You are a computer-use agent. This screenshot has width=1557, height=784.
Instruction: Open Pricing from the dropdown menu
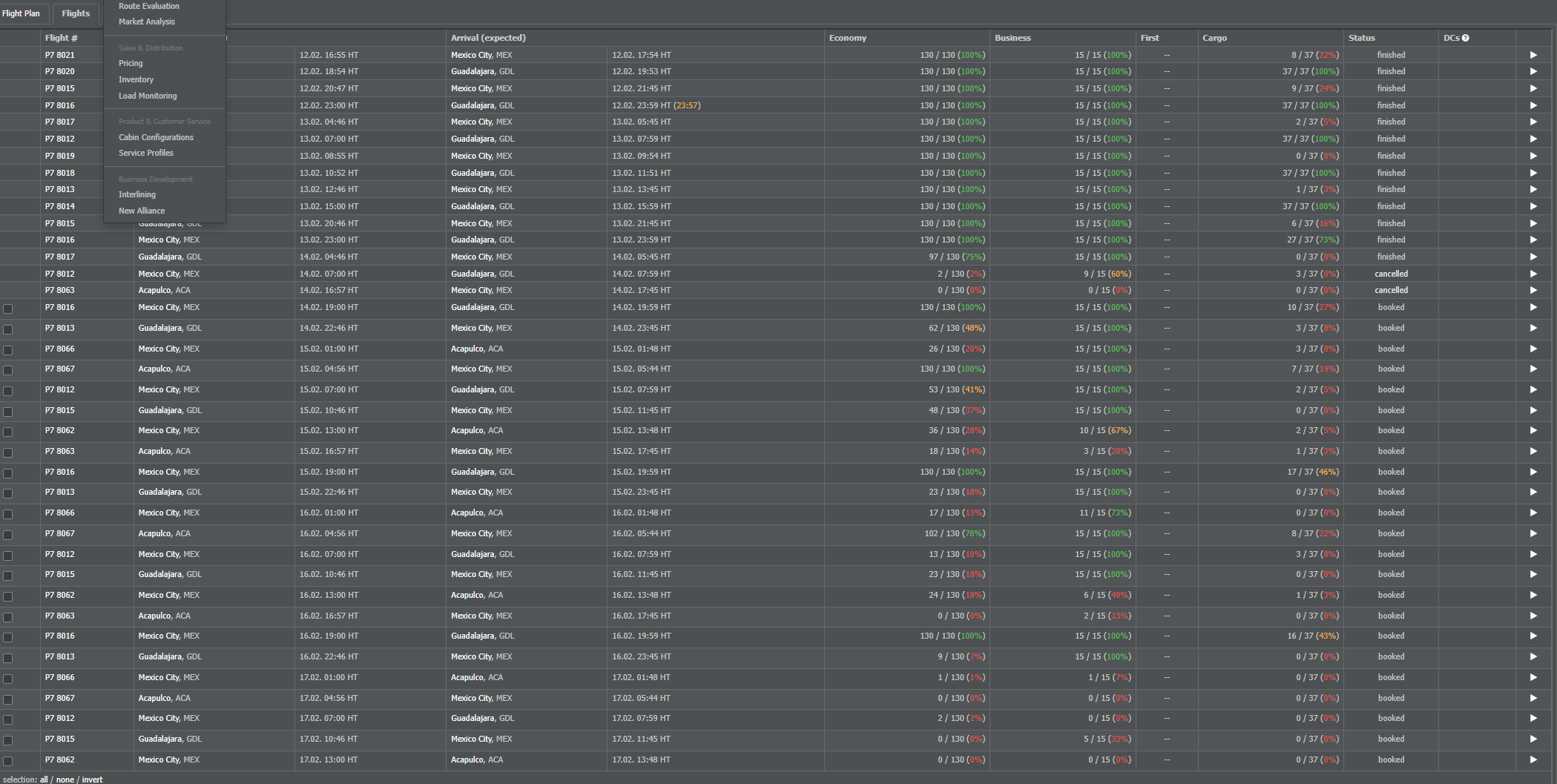[x=131, y=63]
